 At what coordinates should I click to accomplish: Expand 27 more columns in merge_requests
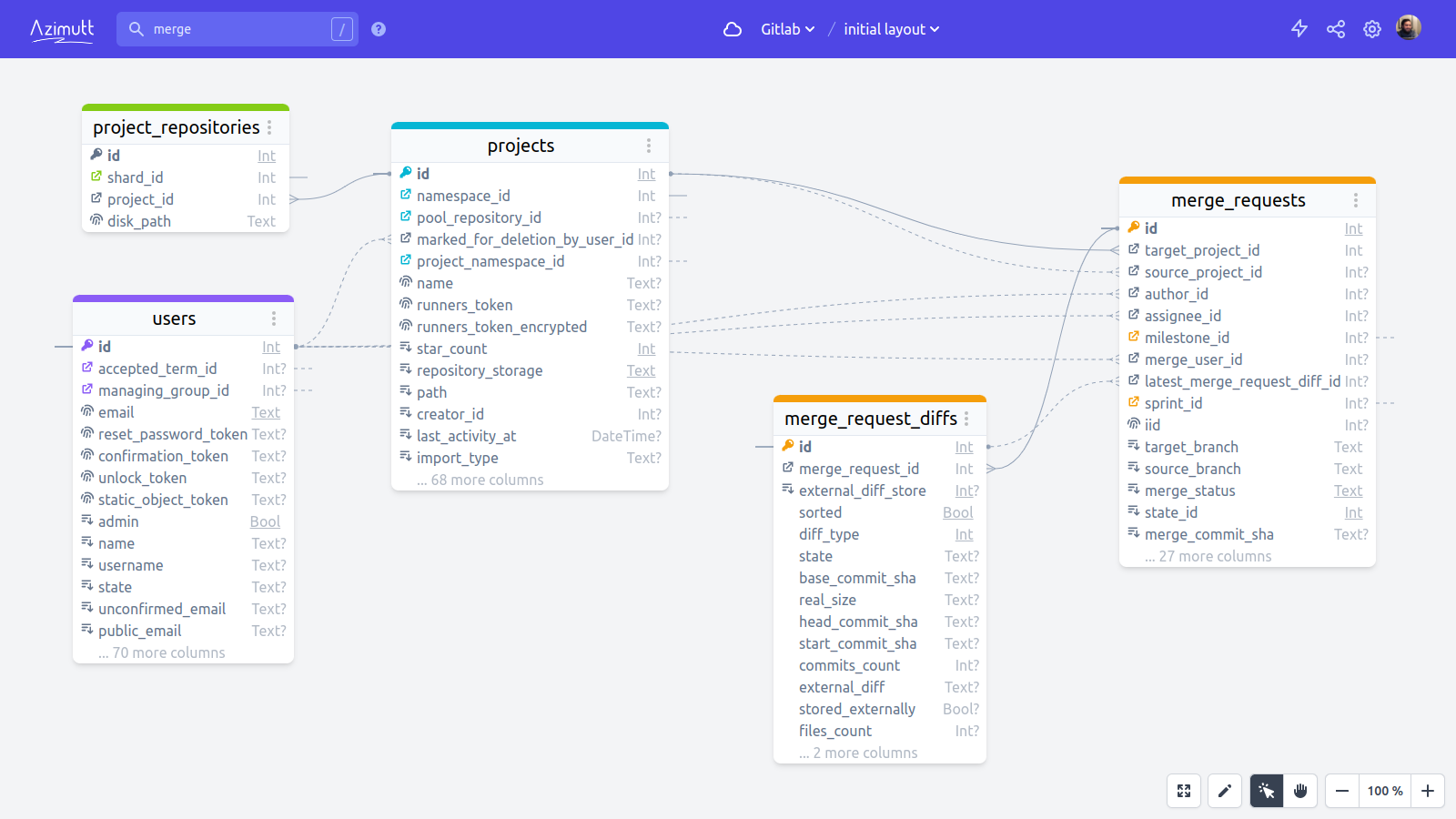click(1208, 556)
